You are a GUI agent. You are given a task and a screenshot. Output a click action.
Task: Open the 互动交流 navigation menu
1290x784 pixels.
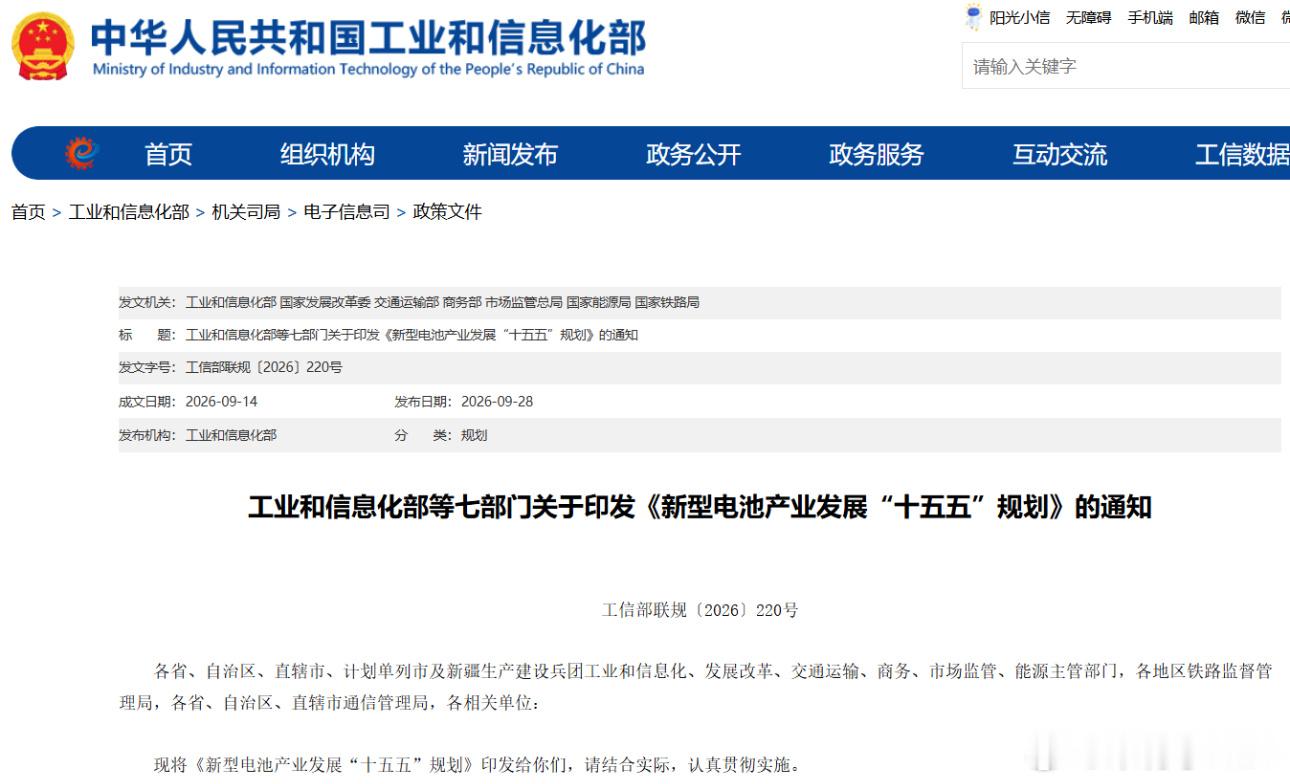(x=1060, y=154)
